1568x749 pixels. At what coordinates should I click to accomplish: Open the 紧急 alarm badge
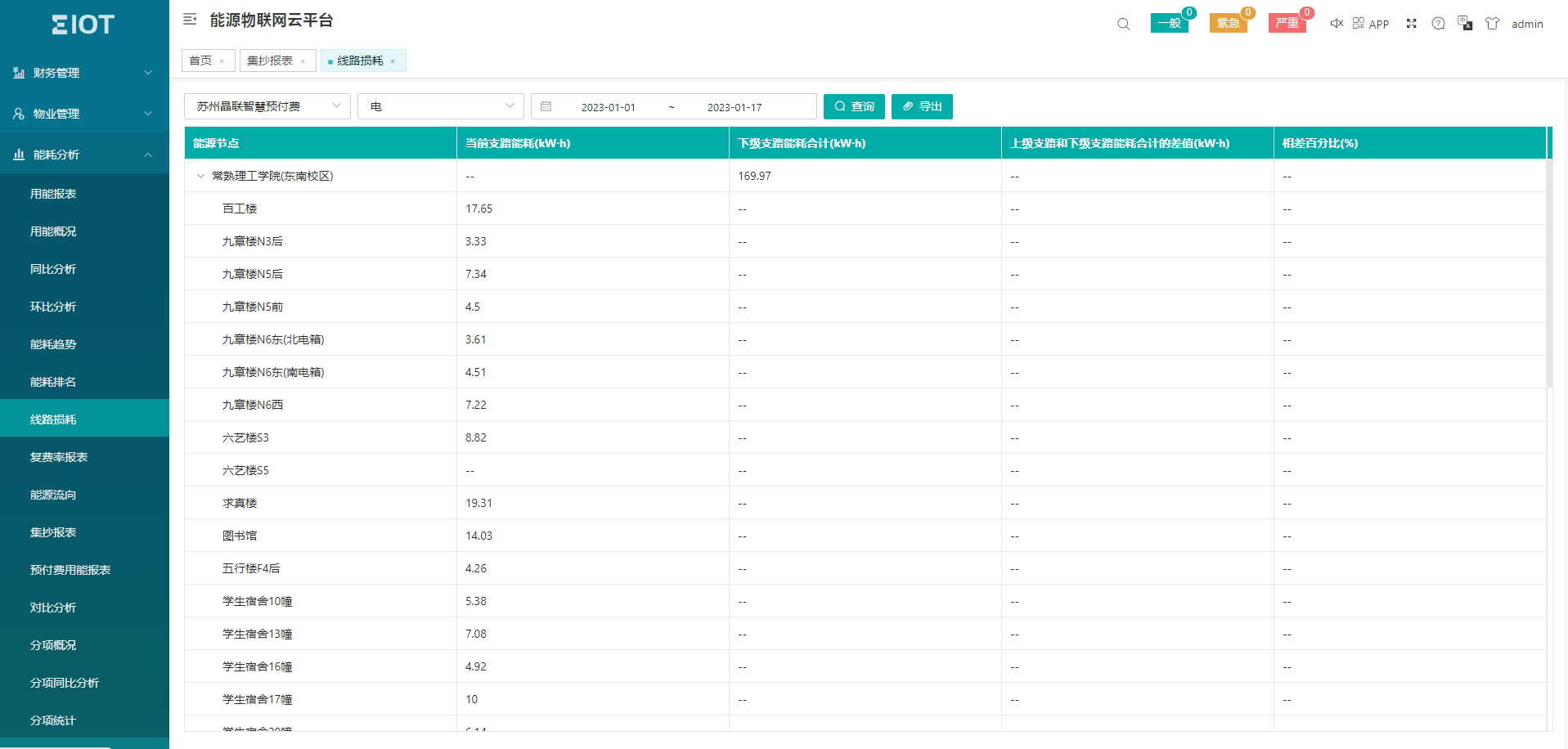(x=1229, y=23)
